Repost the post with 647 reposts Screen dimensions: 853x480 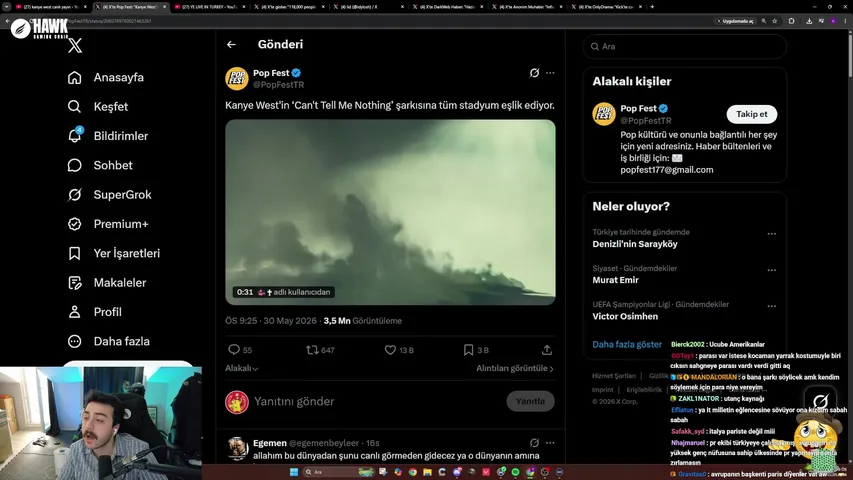click(x=320, y=350)
